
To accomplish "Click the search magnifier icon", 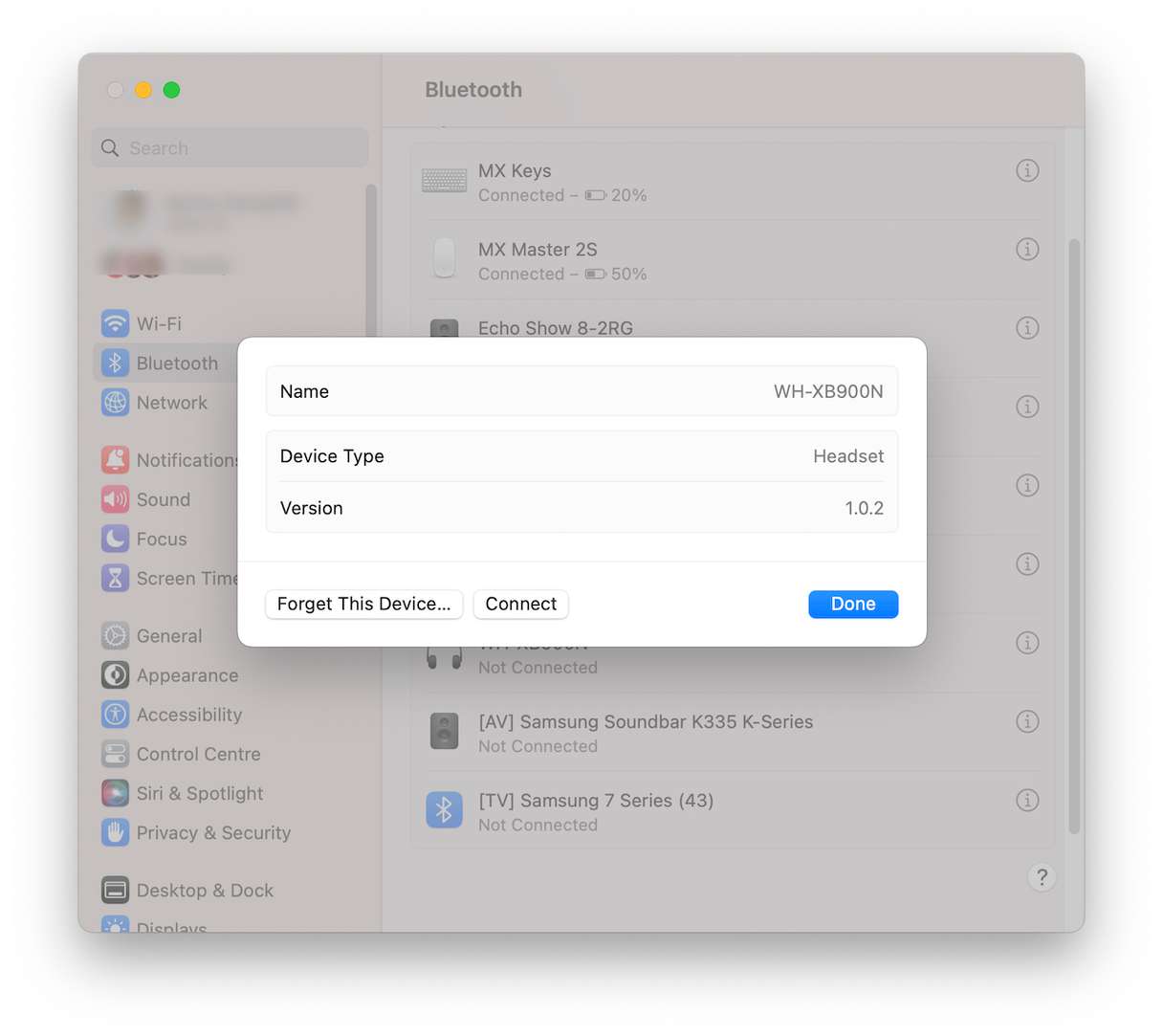I will tap(110, 148).
